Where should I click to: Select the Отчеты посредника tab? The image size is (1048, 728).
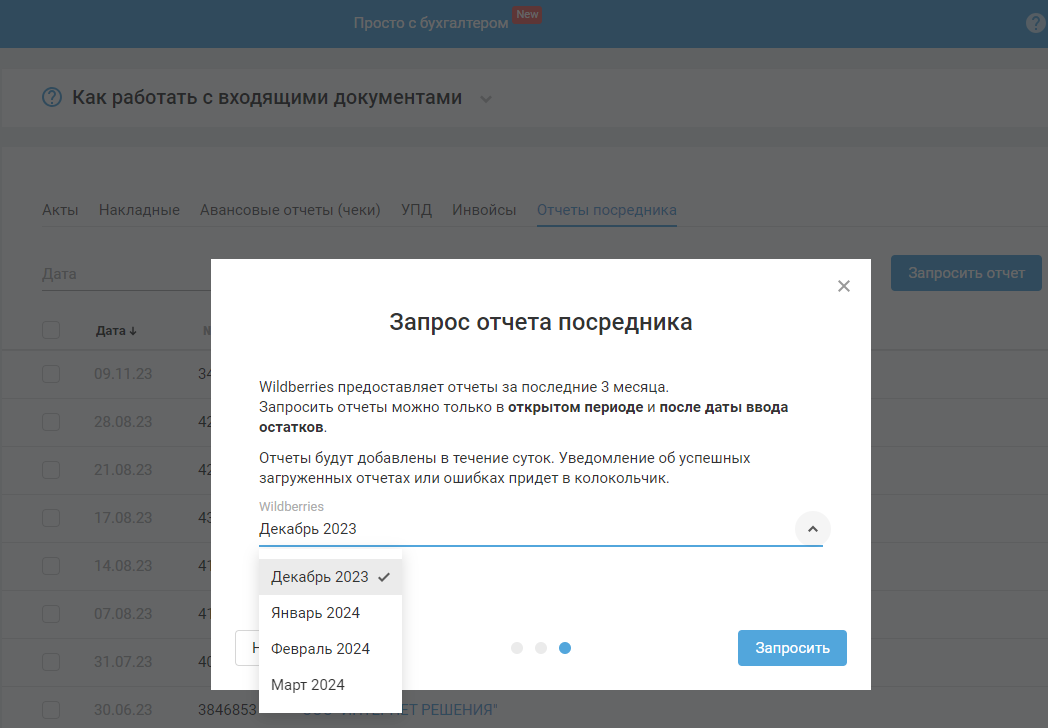[607, 210]
